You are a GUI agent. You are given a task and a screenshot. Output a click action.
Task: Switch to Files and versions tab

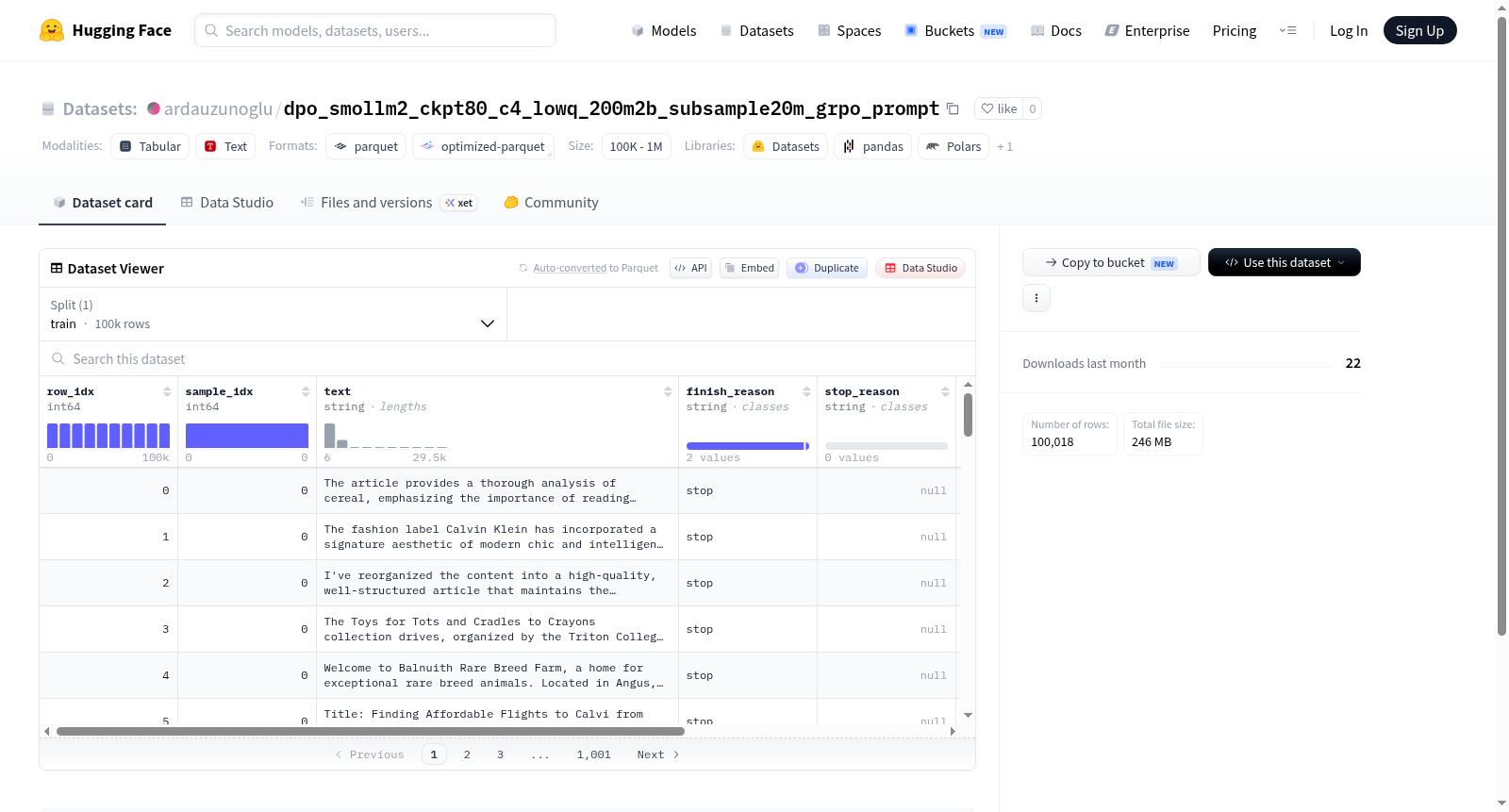(389, 203)
